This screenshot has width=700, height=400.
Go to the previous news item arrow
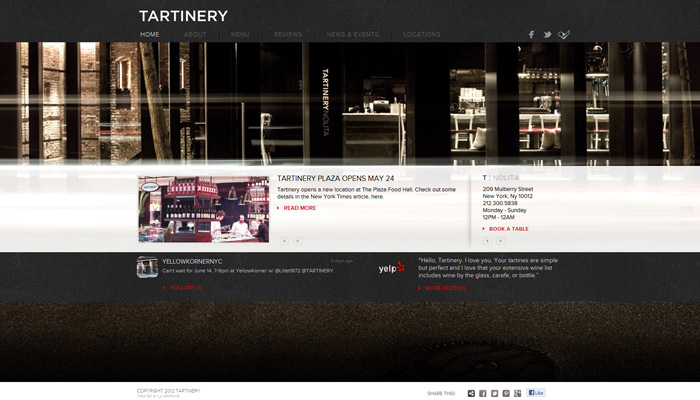click(x=284, y=241)
